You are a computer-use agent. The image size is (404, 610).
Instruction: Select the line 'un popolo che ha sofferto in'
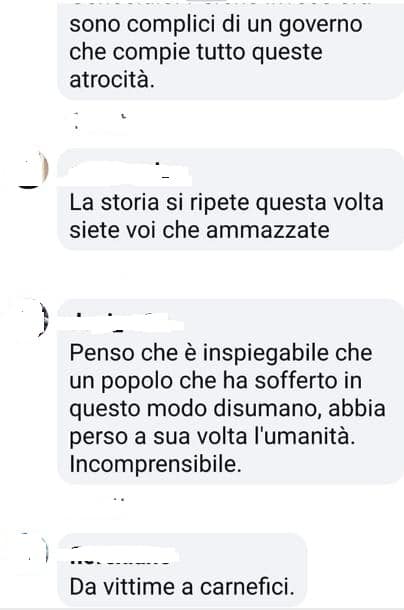pyautogui.click(x=216, y=381)
